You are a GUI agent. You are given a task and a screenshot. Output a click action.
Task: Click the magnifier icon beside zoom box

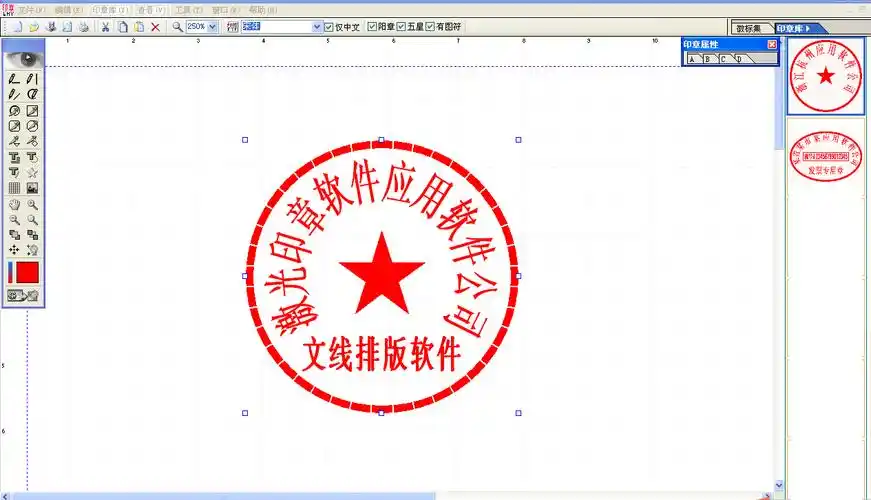(177, 27)
